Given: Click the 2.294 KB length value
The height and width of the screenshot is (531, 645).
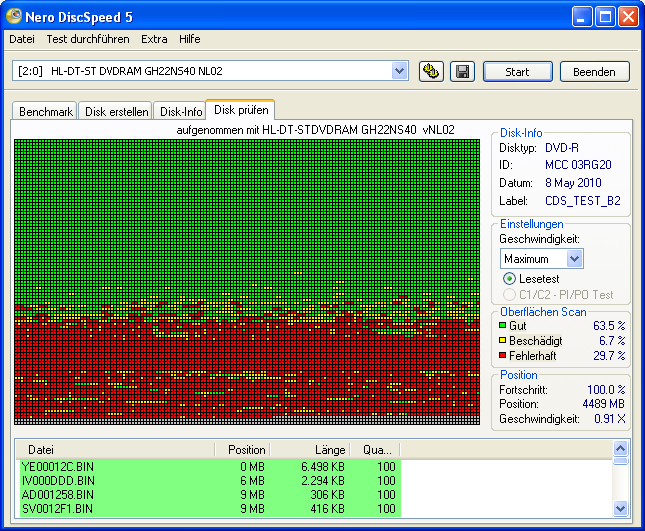Looking at the screenshot, I should (323, 481).
